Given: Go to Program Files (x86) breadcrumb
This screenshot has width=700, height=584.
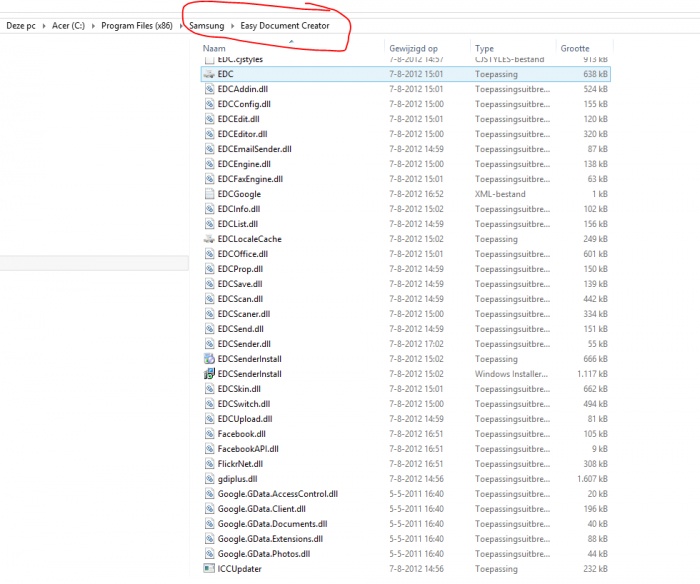Looking at the screenshot, I should point(137,26).
